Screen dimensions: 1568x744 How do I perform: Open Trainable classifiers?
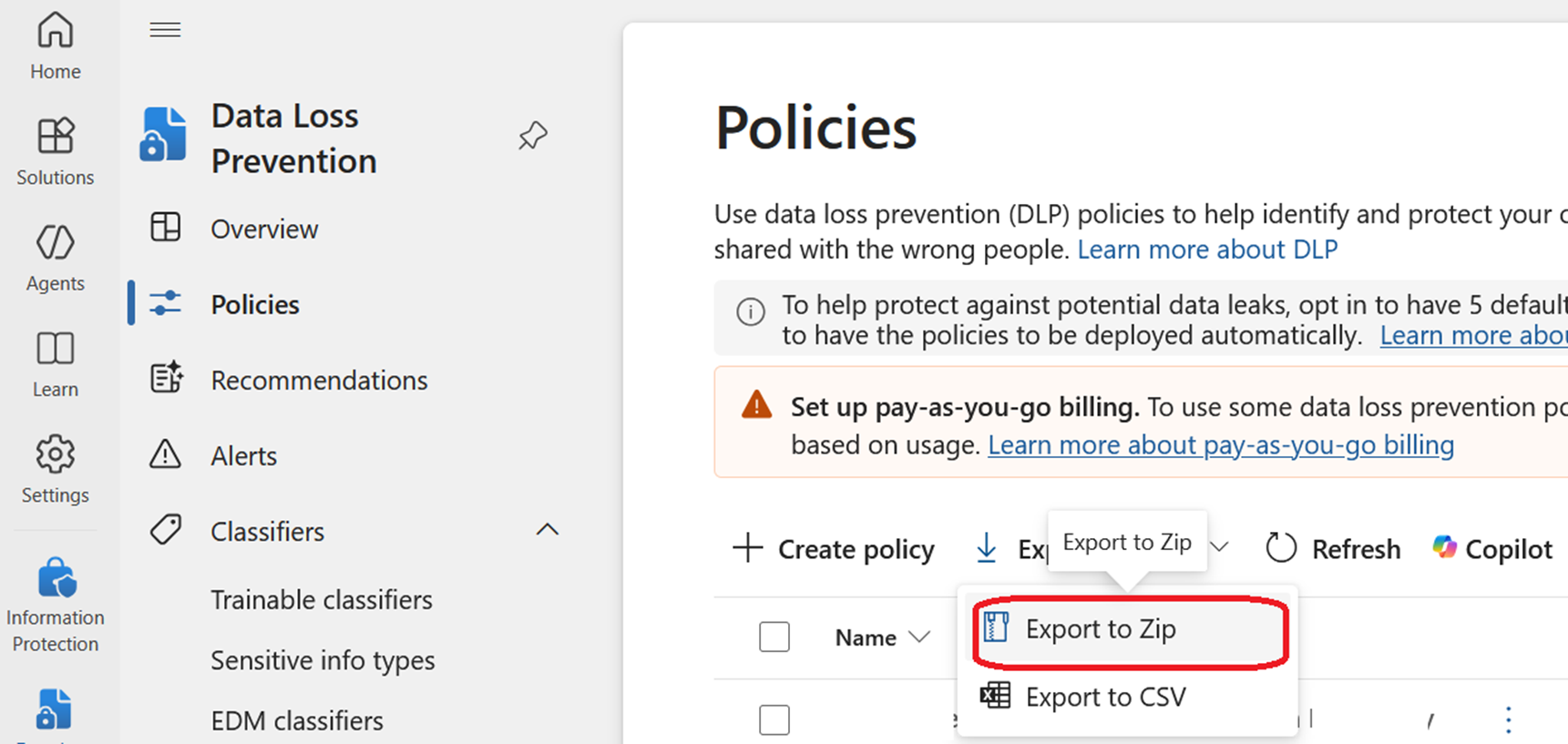322,599
